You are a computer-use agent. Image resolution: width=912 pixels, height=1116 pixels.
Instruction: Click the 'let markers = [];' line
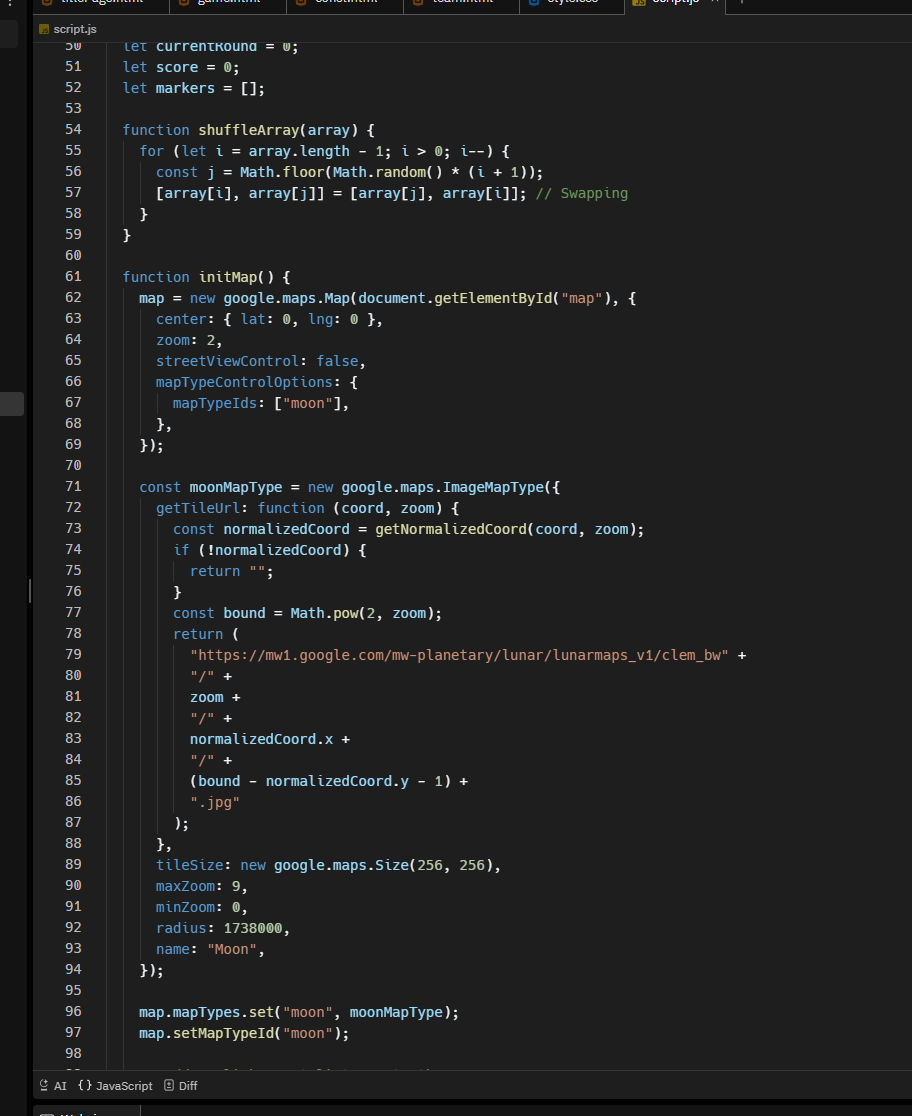194,88
